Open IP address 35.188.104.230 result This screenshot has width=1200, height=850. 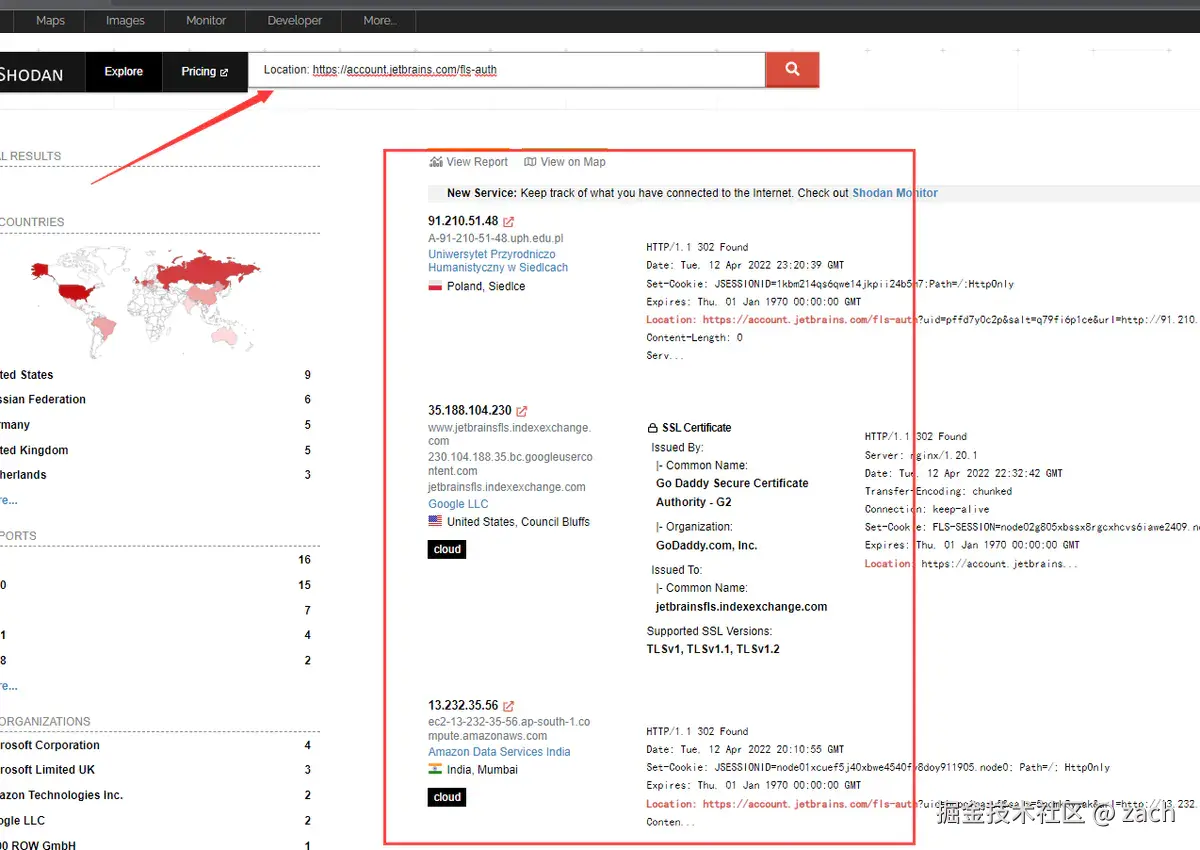pyautogui.click(x=470, y=410)
